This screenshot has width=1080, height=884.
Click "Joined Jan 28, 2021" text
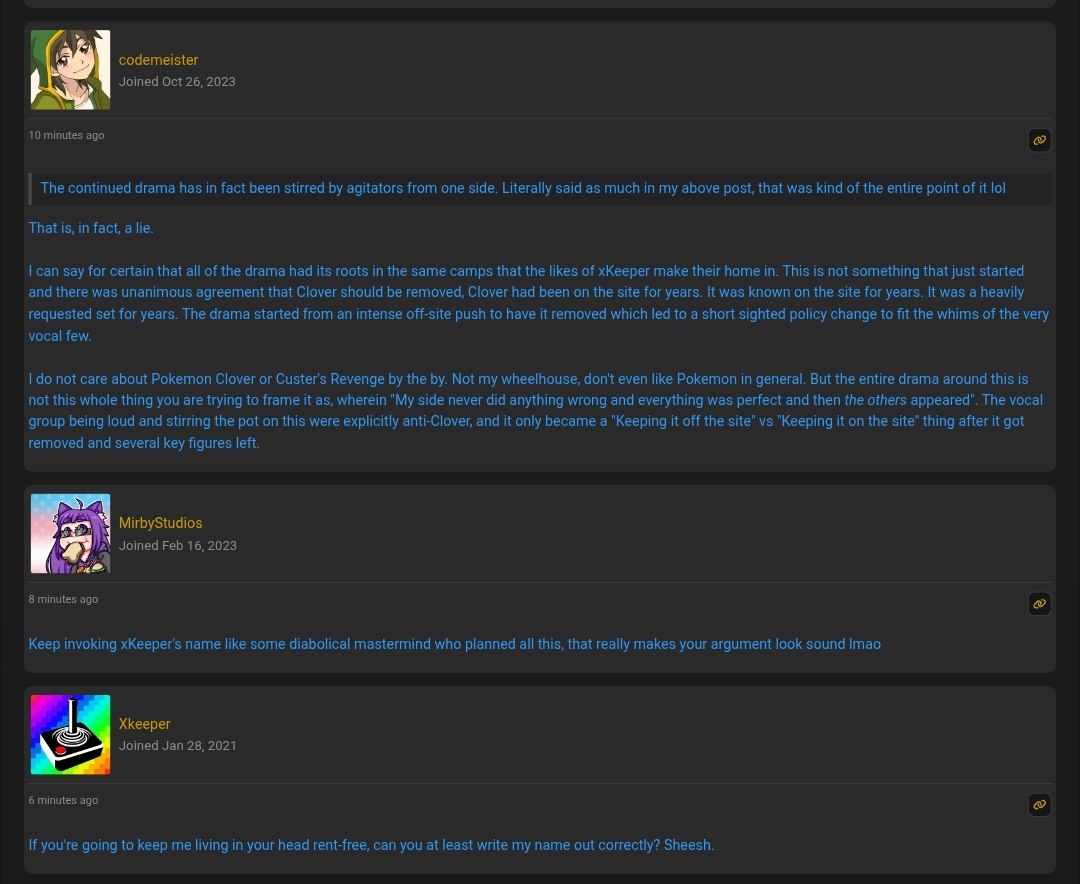tap(178, 746)
